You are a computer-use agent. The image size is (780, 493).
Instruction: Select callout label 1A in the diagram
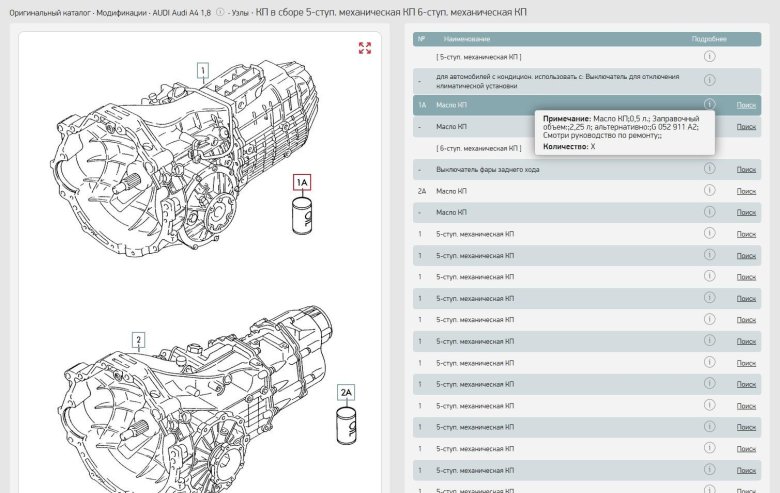(302, 182)
